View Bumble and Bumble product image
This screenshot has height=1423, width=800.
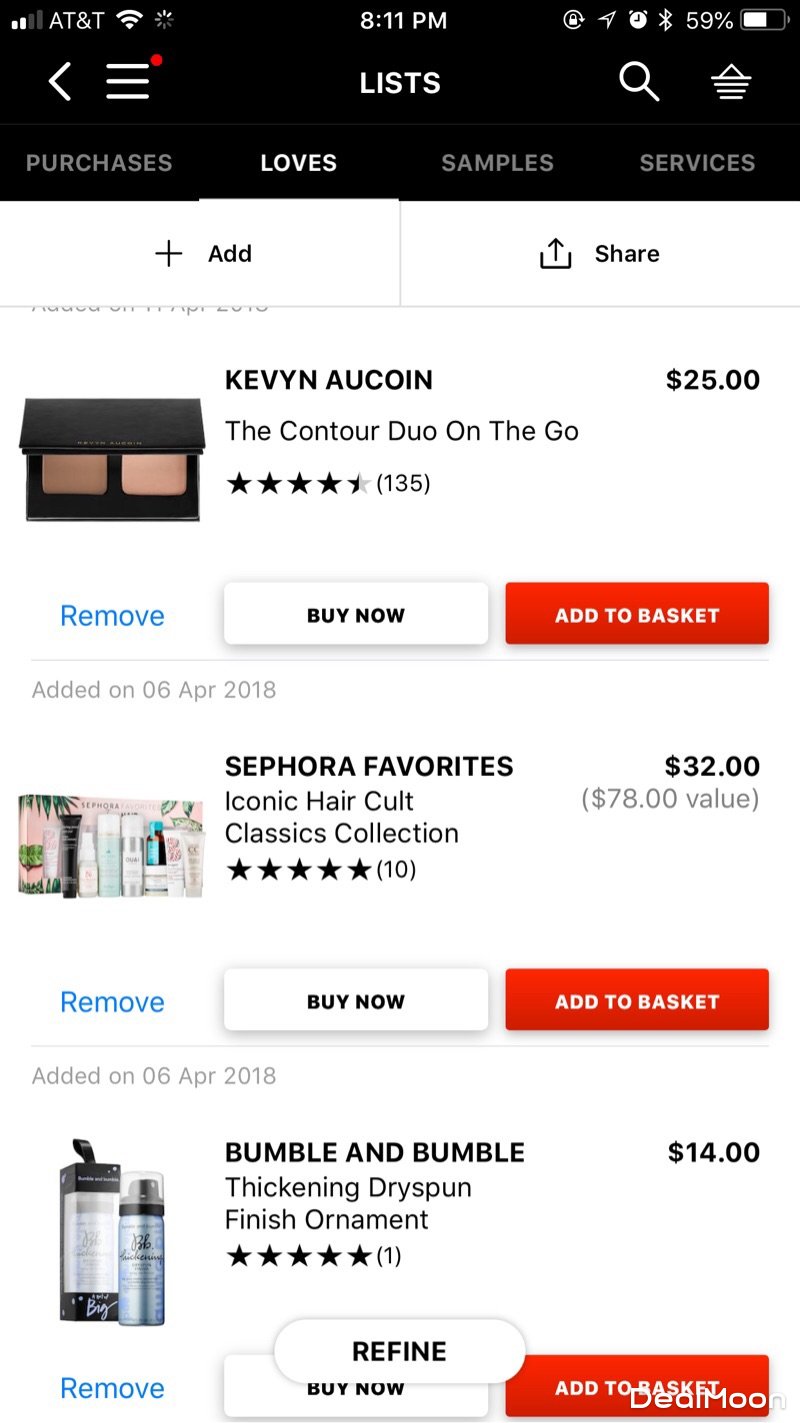[112, 1232]
